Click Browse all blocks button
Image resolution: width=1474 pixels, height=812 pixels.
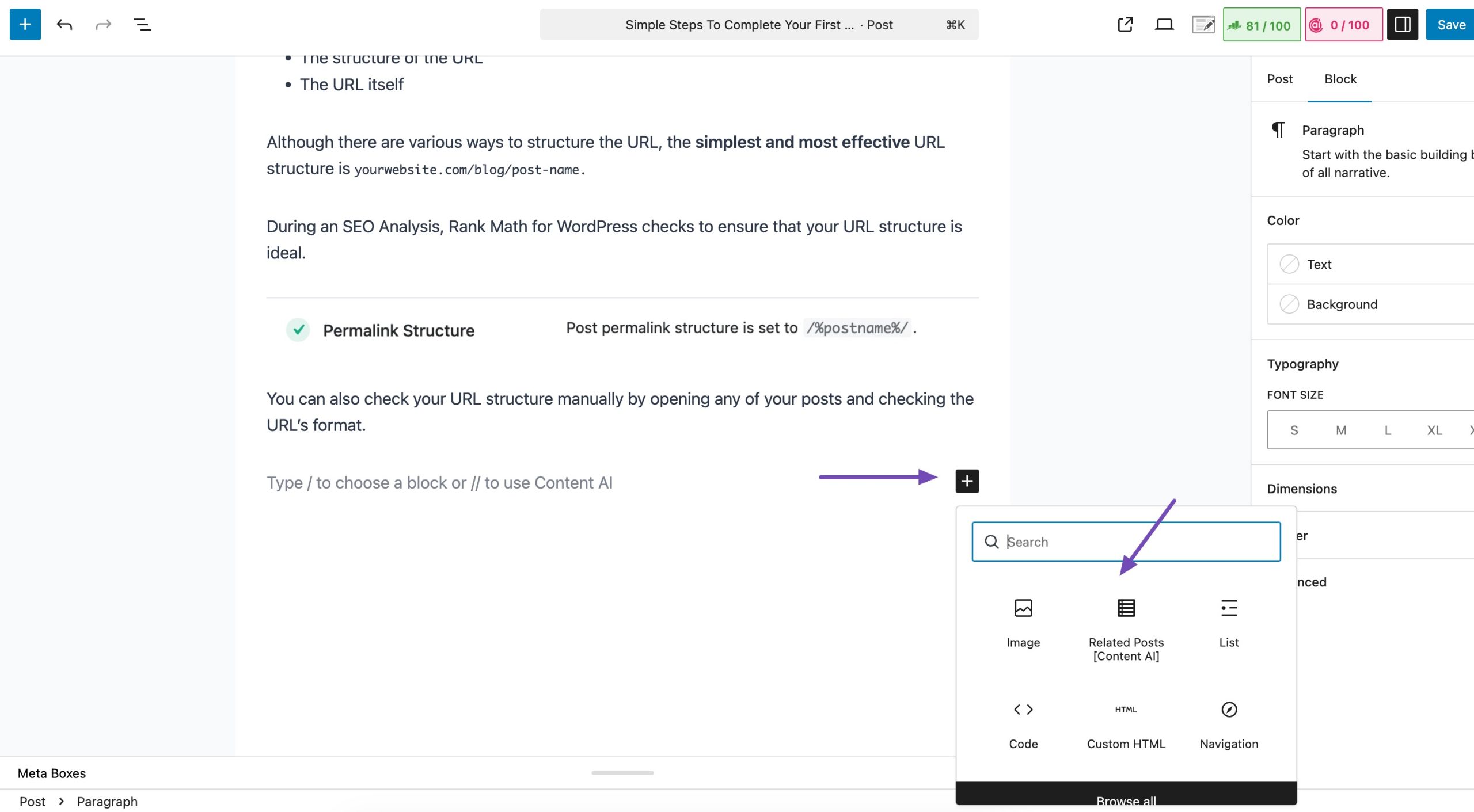click(1126, 797)
